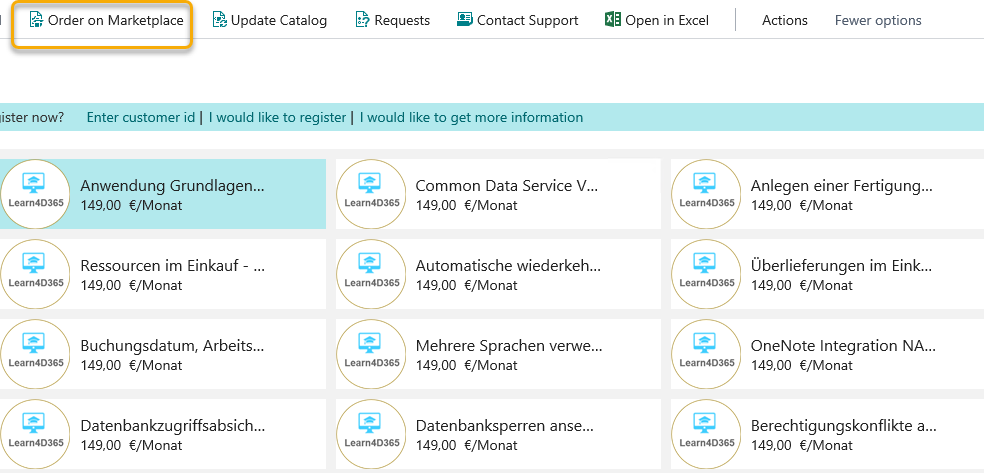Screen dimensions: 984x473
Task: Click Learn4D365 logo of Anwendung Grundlagen tile
Action: pyautogui.click(x=36, y=194)
